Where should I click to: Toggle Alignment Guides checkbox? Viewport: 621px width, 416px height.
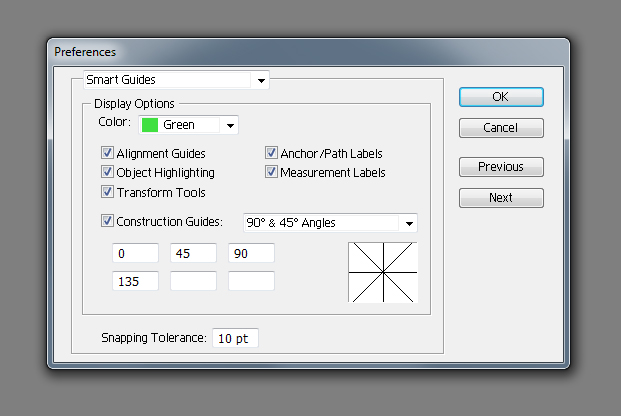point(108,154)
